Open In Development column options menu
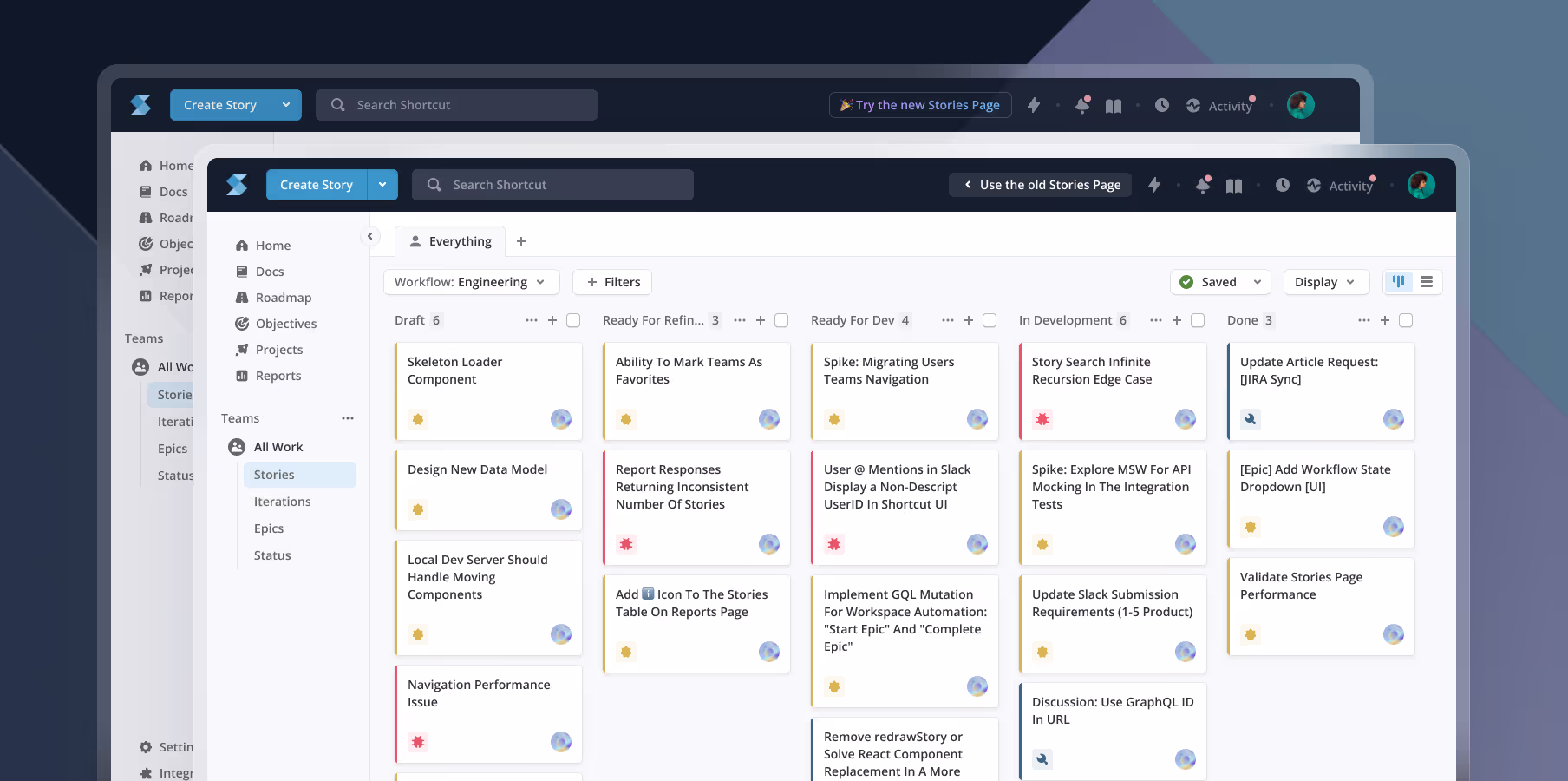 point(1156,320)
